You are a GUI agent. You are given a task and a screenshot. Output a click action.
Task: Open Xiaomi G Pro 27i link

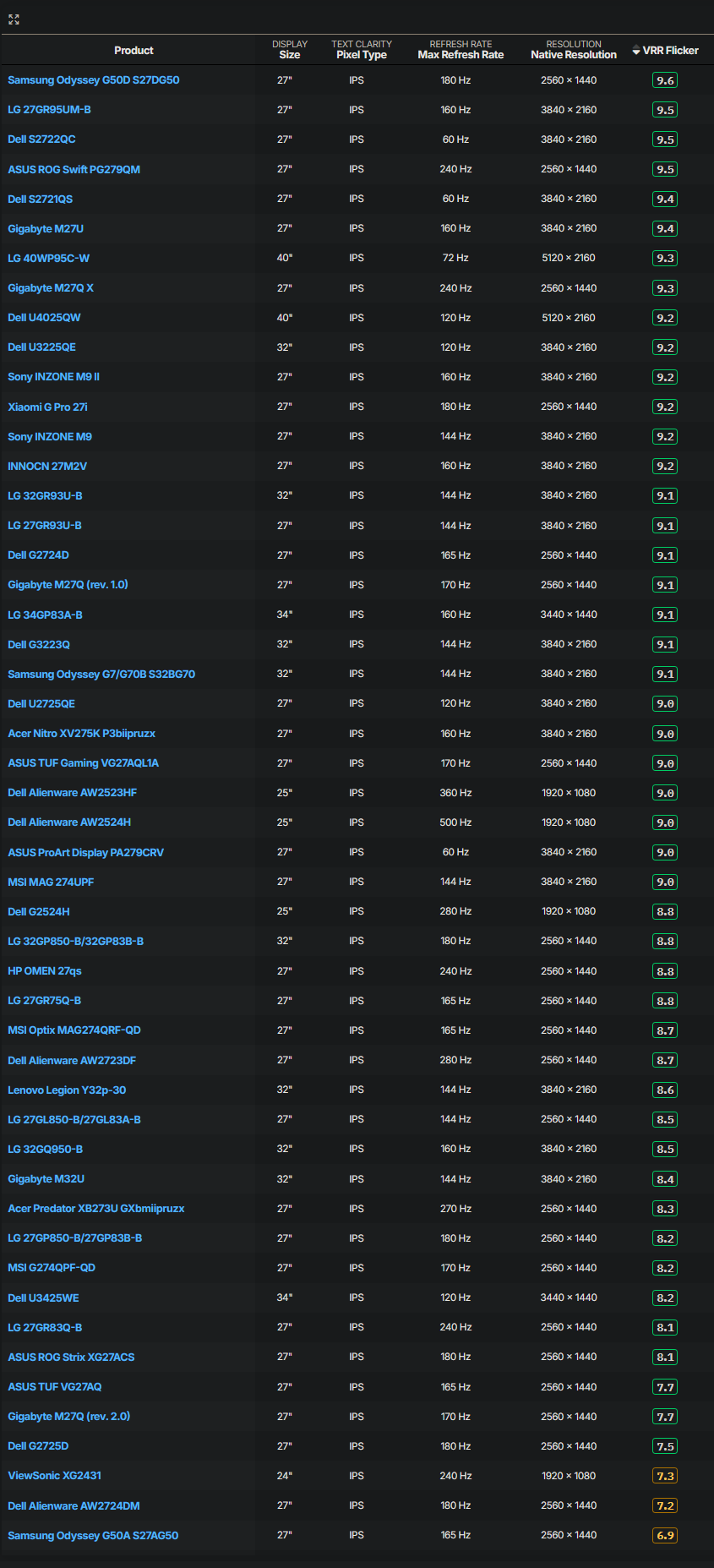[x=47, y=407]
